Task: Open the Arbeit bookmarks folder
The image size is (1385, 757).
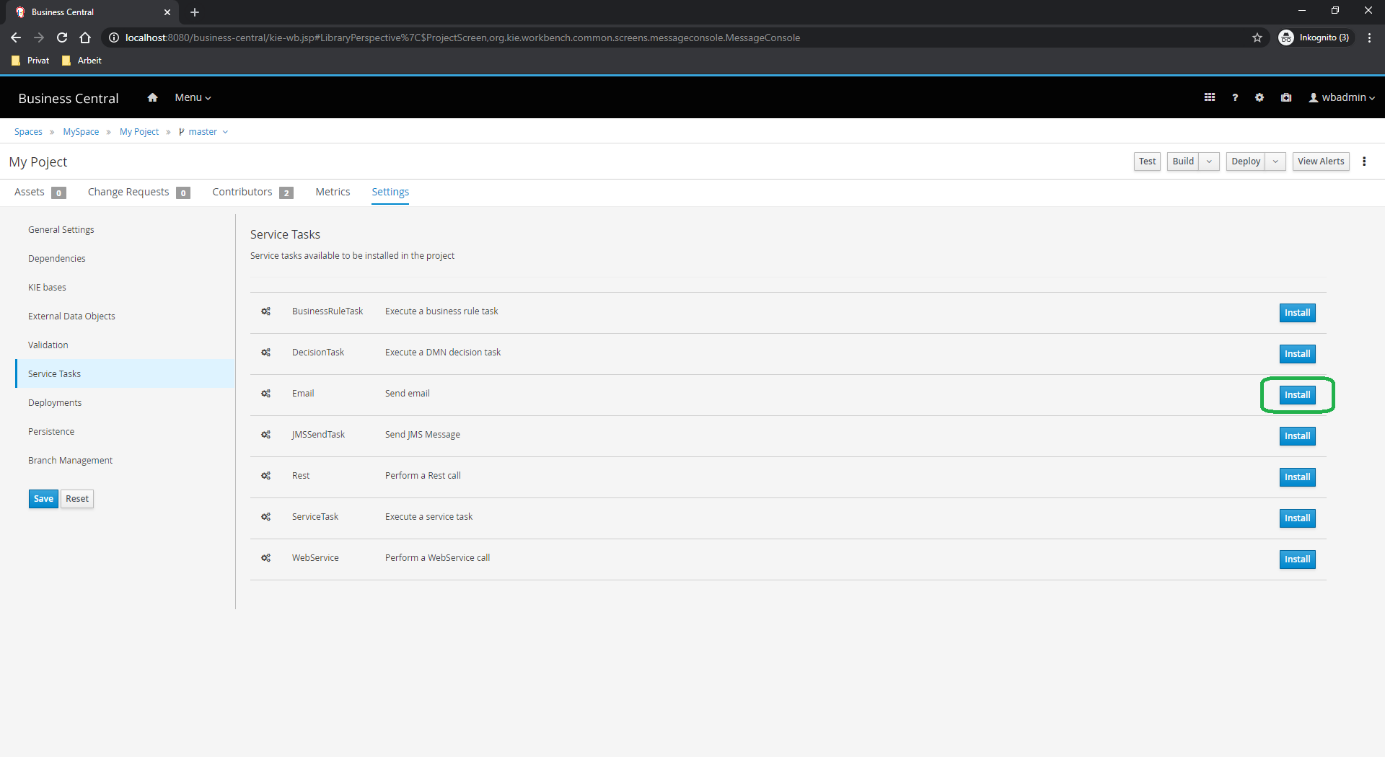Action: [81, 60]
